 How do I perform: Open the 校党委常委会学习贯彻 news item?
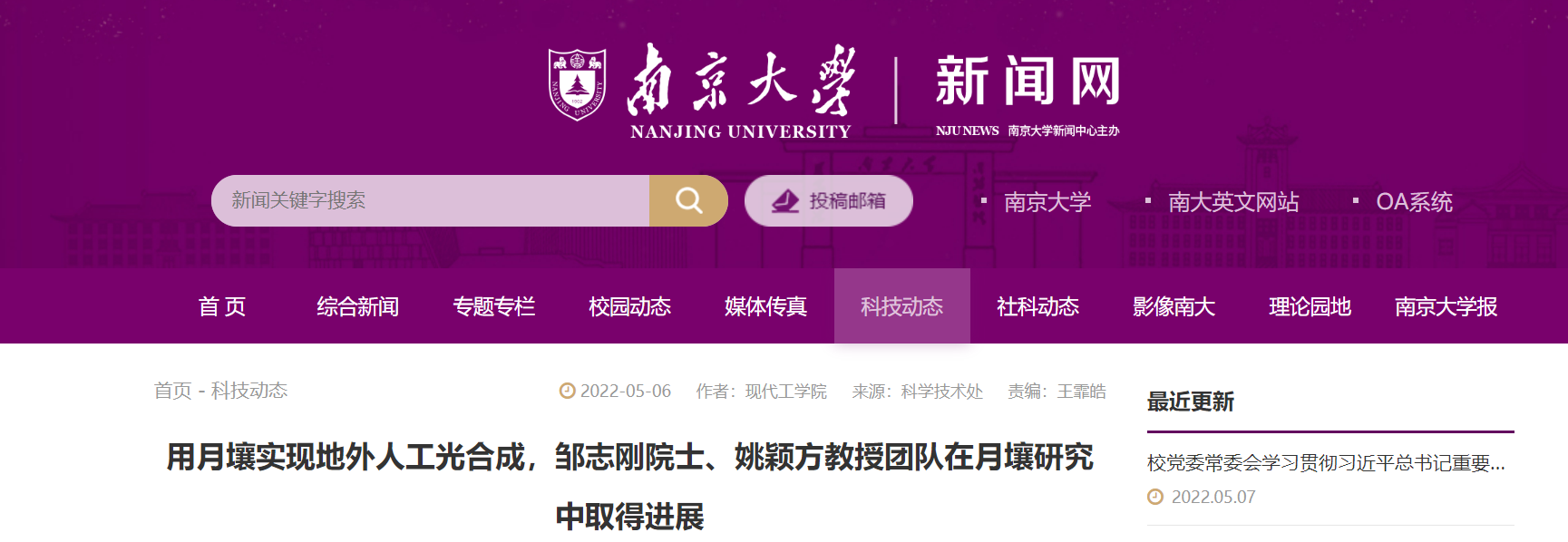click(1326, 463)
